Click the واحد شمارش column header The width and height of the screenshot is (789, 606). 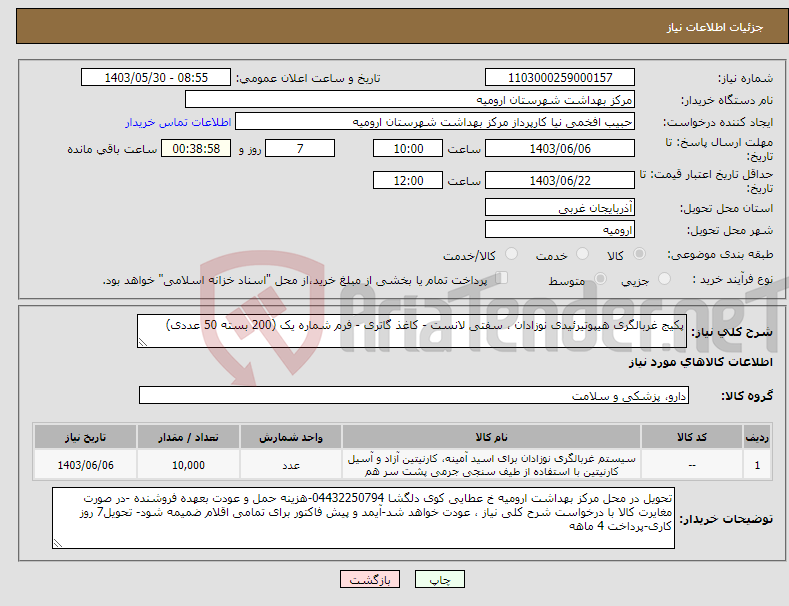[291, 436]
